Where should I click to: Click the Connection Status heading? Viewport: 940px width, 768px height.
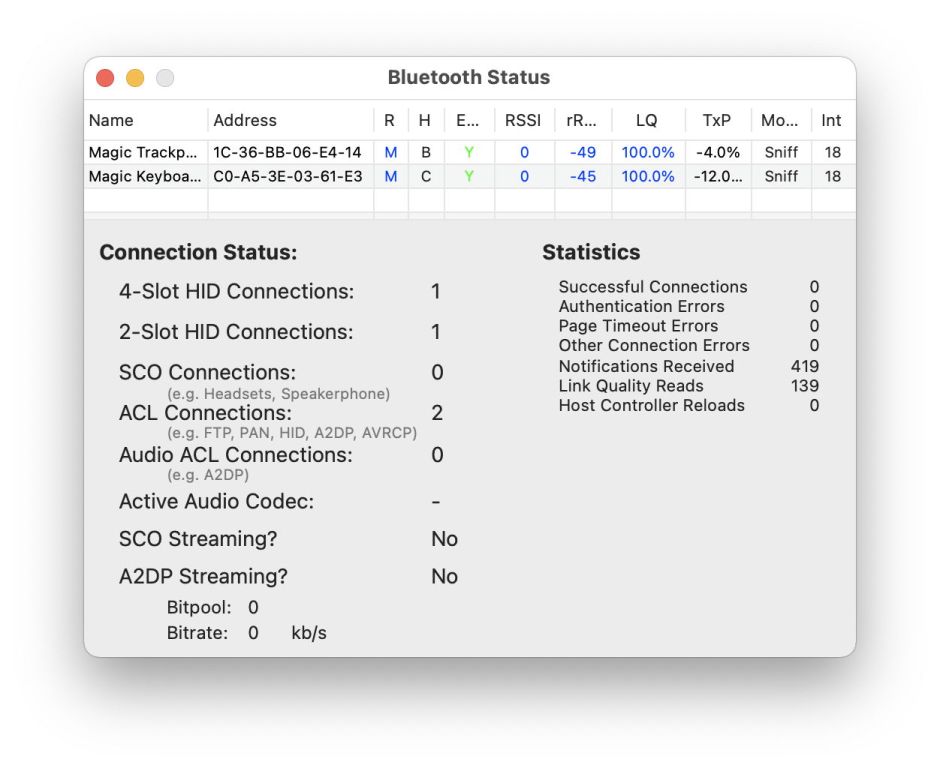point(197,252)
